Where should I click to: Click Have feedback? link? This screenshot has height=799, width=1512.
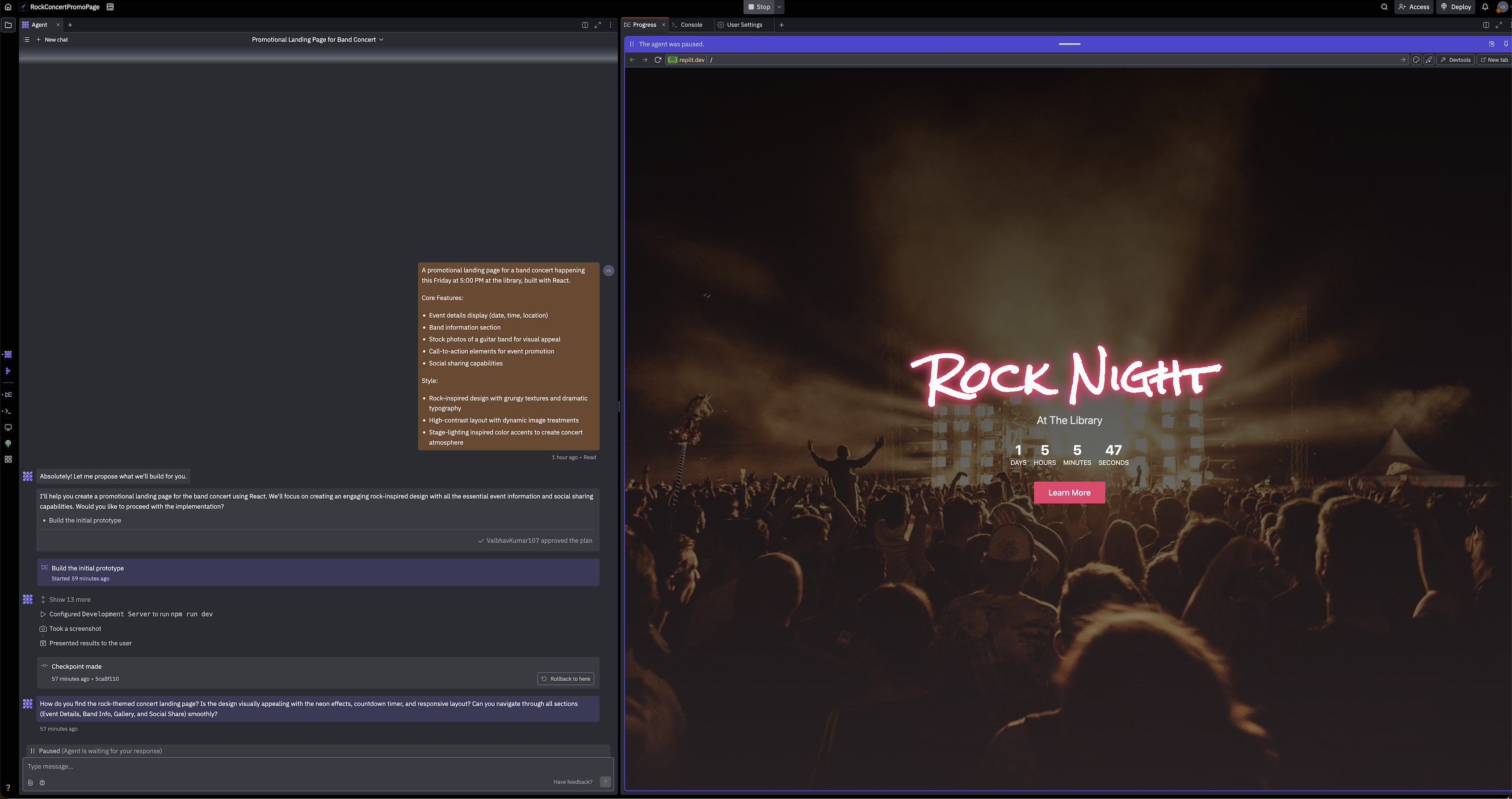pos(572,782)
